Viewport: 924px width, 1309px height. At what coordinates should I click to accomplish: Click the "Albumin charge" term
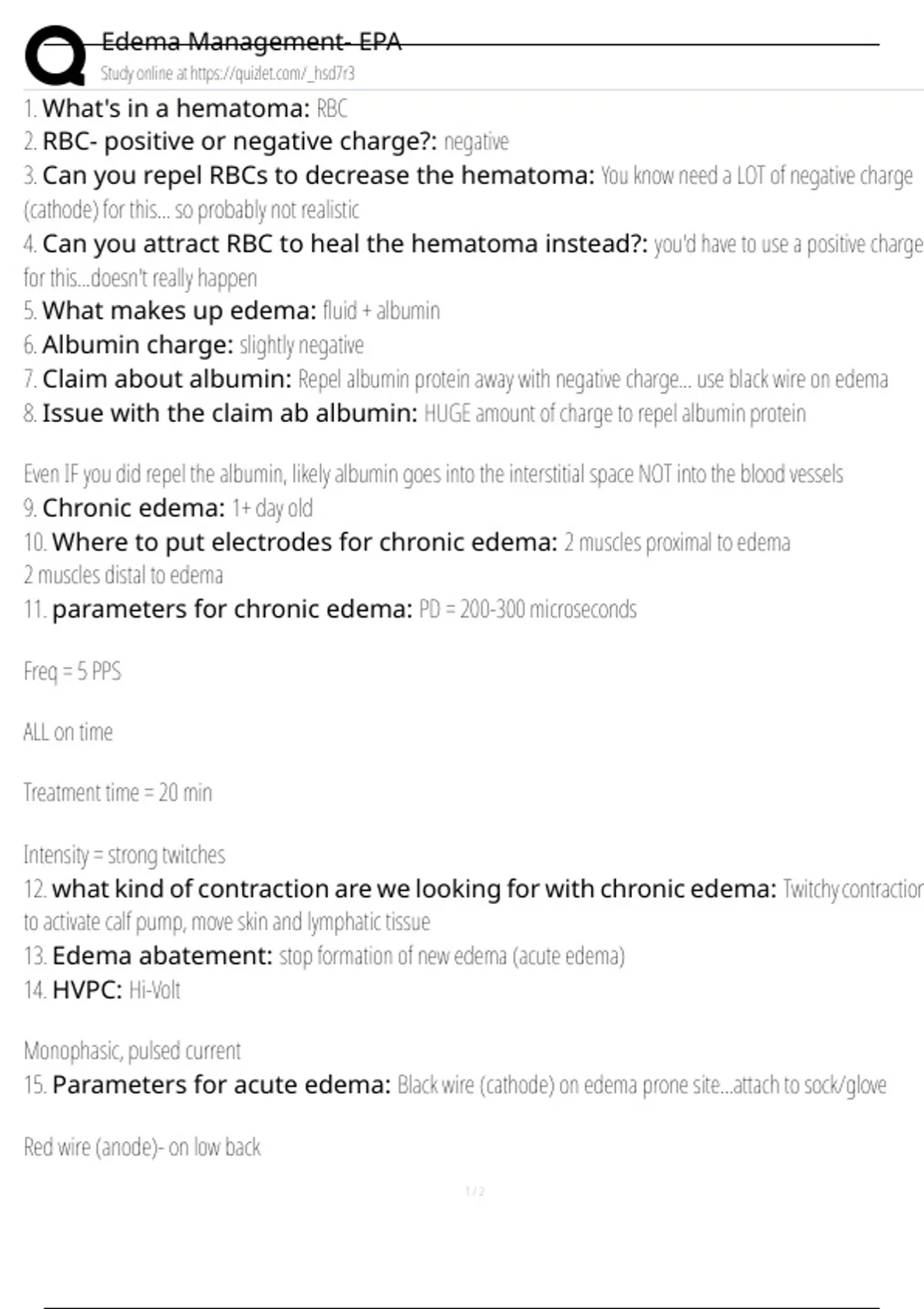pos(138,345)
